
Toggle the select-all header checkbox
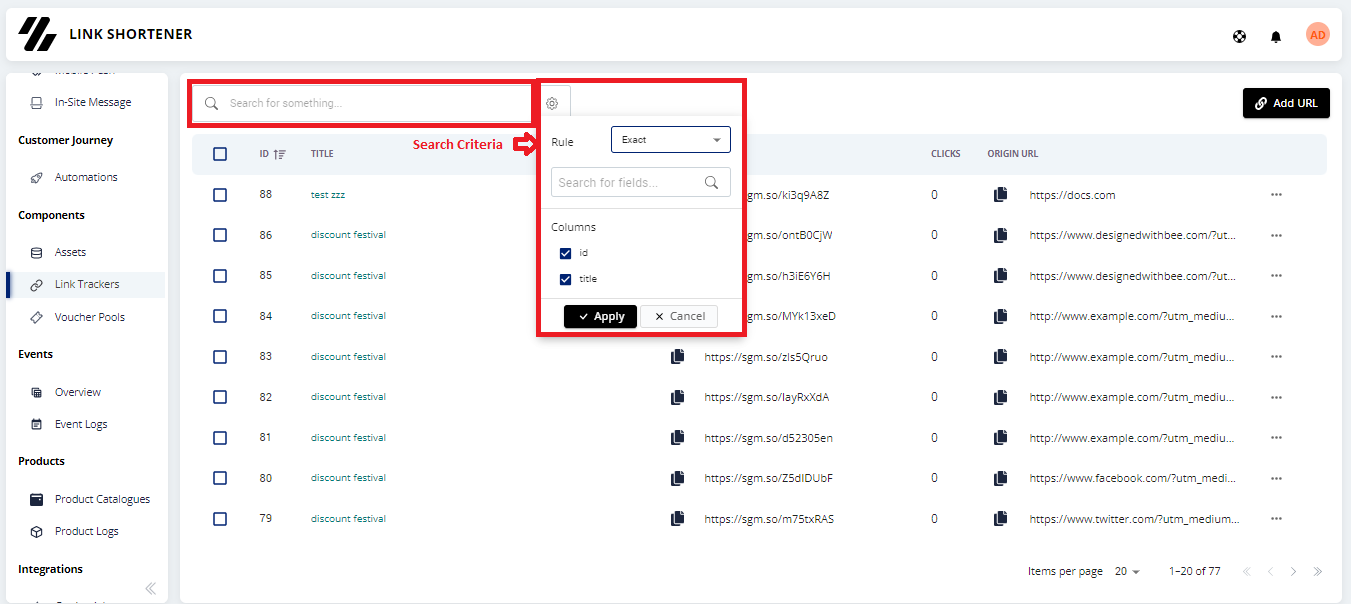coord(220,154)
